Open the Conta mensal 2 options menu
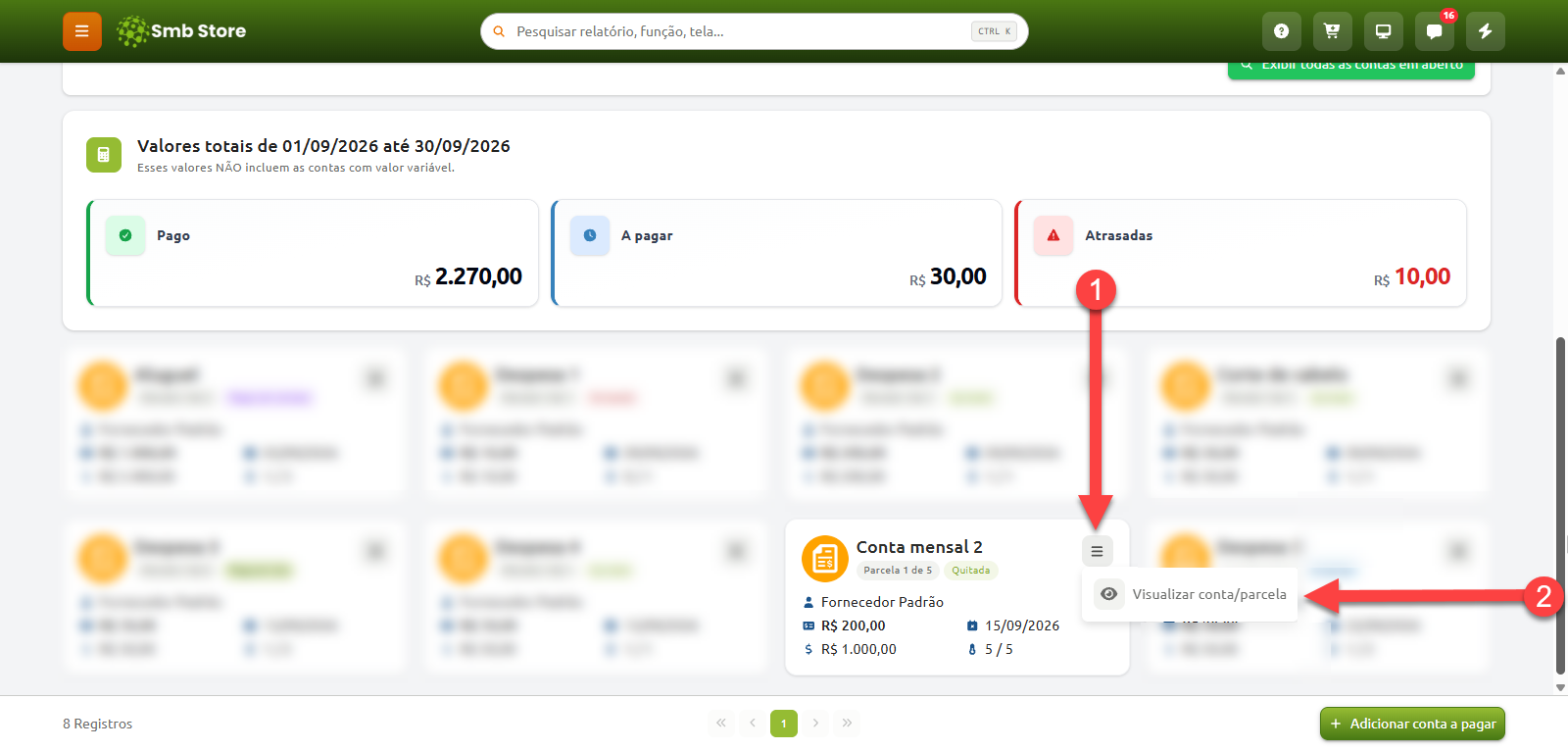The height and width of the screenshot is (750, 1568). (1098, 551)
